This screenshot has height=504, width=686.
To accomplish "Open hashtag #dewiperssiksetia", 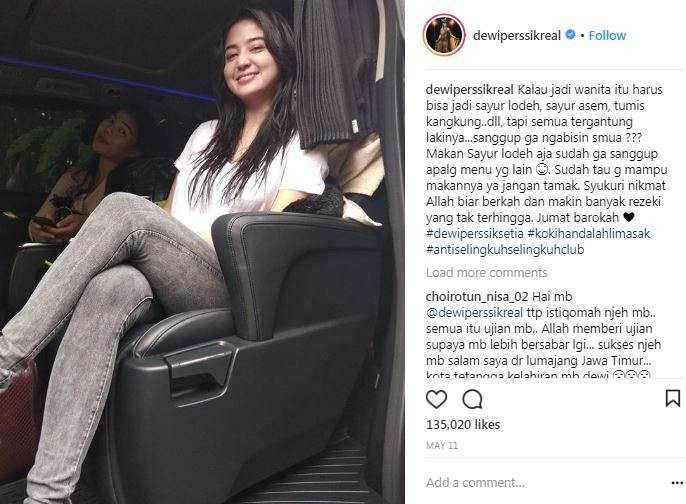I will pyautogui.click(x=475, y=233).
